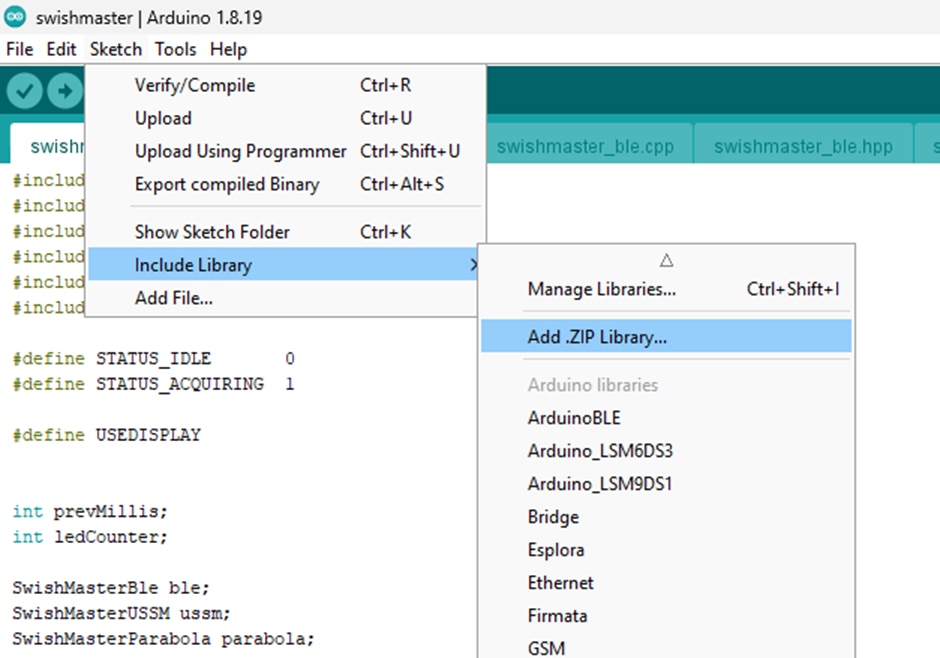Include the GSM library

[x=666, y=647]
